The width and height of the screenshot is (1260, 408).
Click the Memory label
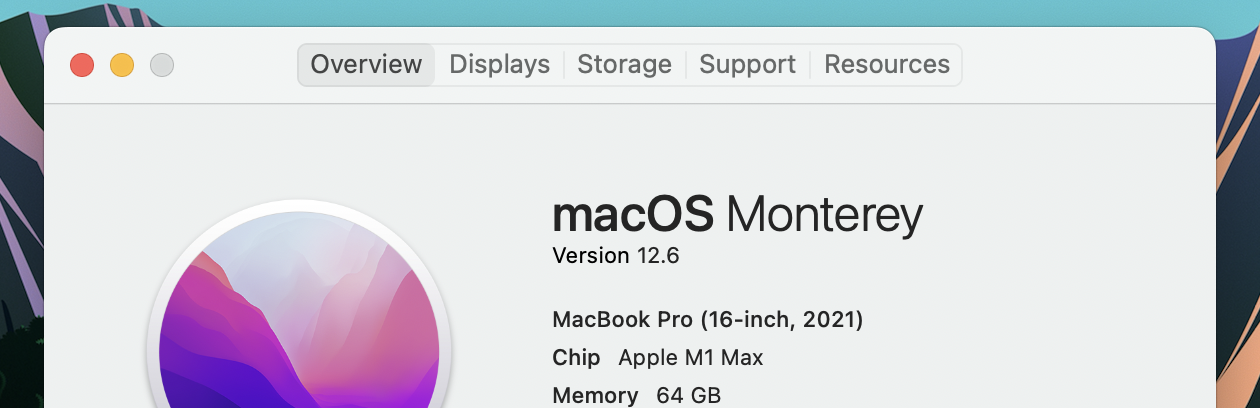pos(595,395)
